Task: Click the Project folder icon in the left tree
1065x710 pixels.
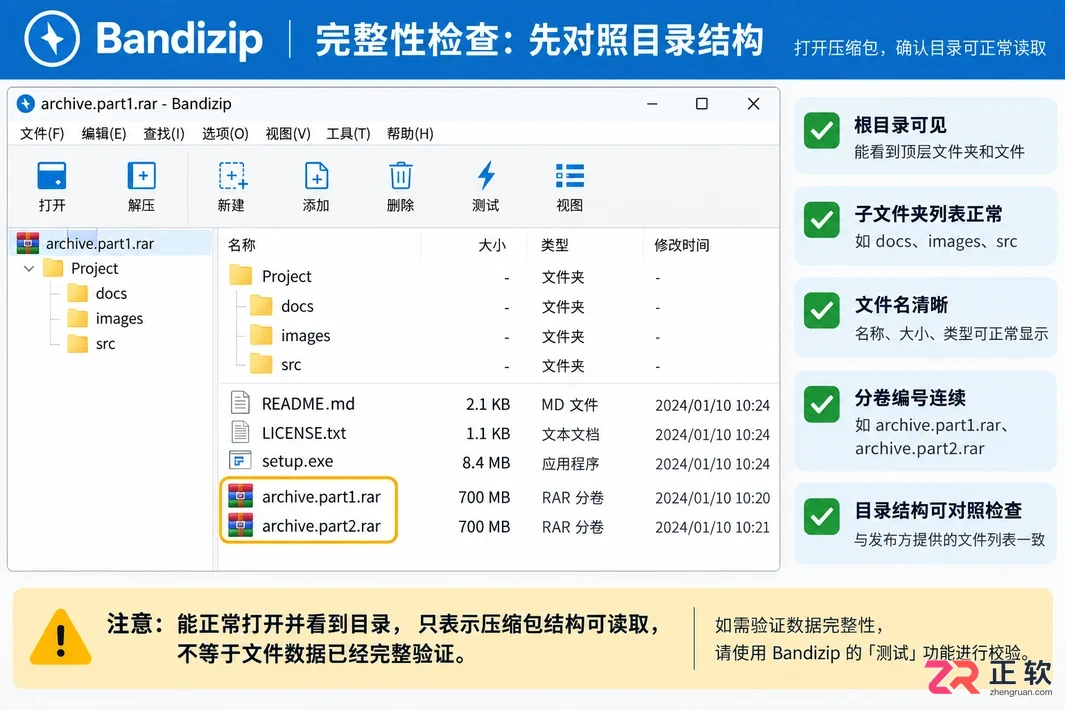Action: pyautogui.click(x=53, y=268)
